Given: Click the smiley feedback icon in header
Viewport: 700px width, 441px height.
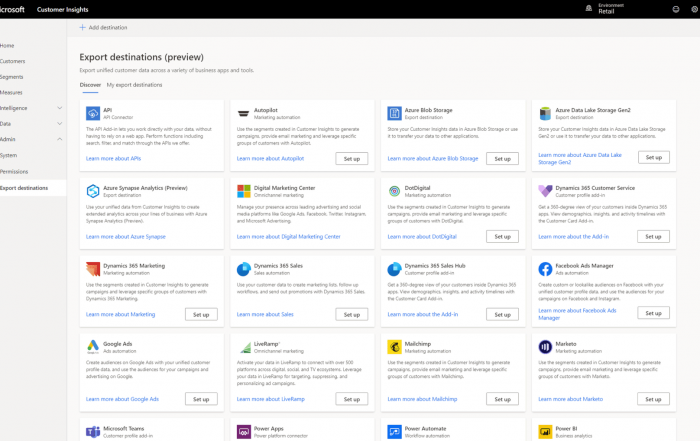Looking at the screenshot, I should 676,9.
